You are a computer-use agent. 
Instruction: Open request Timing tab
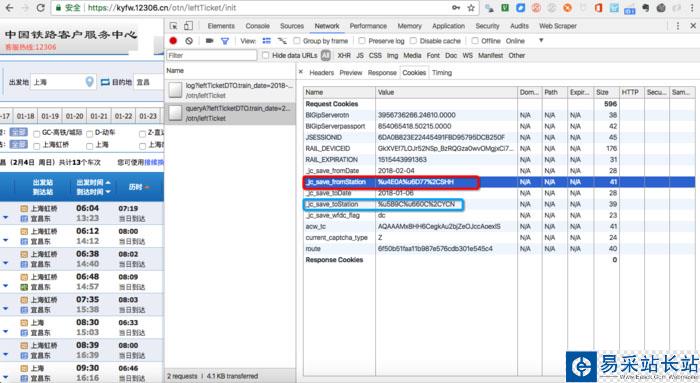442,72
